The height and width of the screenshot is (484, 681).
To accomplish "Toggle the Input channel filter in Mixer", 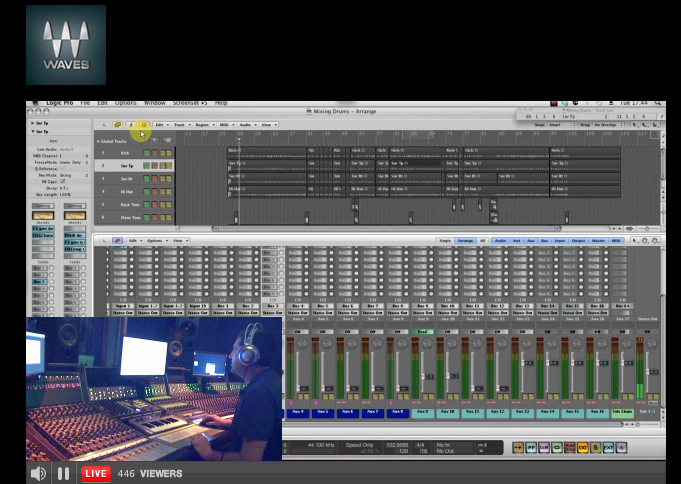I will click(x=560, y=240).
